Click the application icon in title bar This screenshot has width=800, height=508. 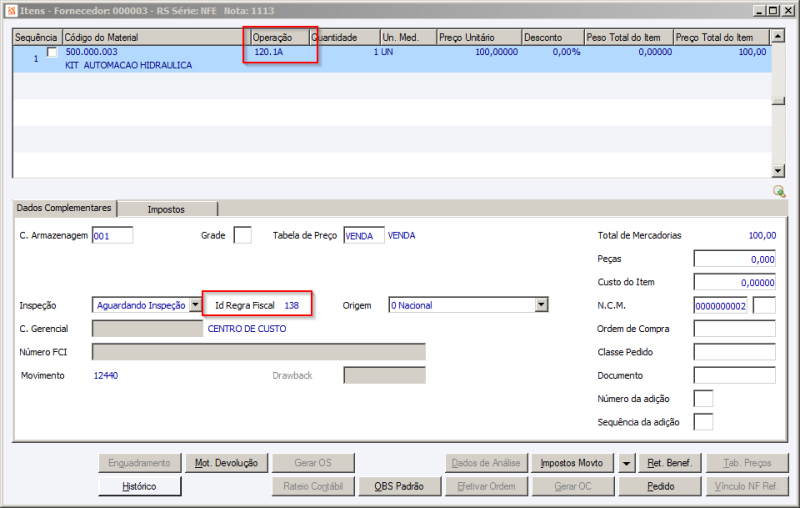tap(11, 10)
